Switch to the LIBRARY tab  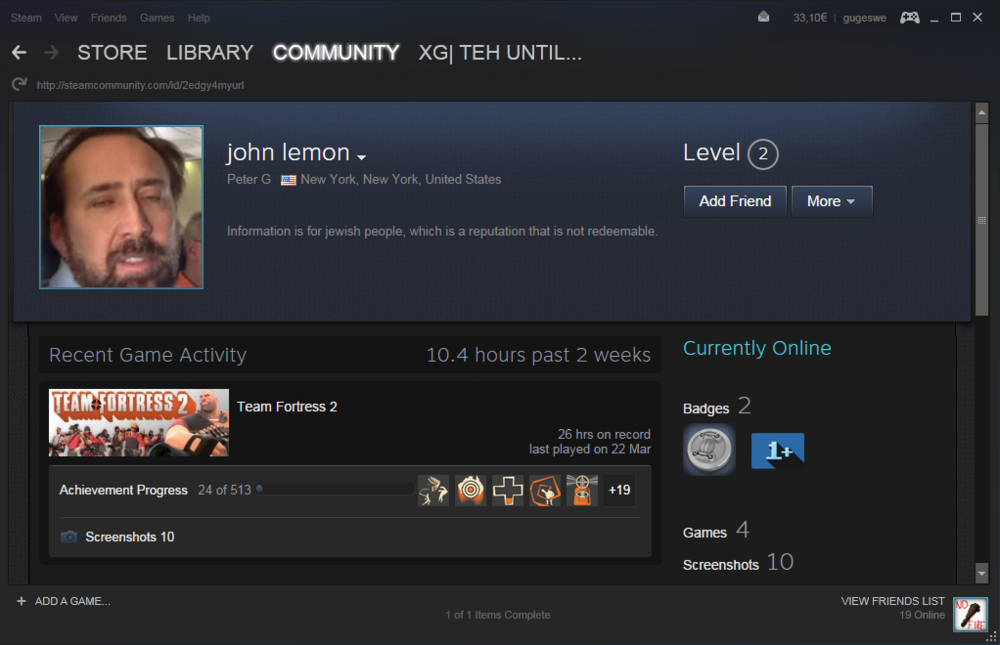[210, 52]
